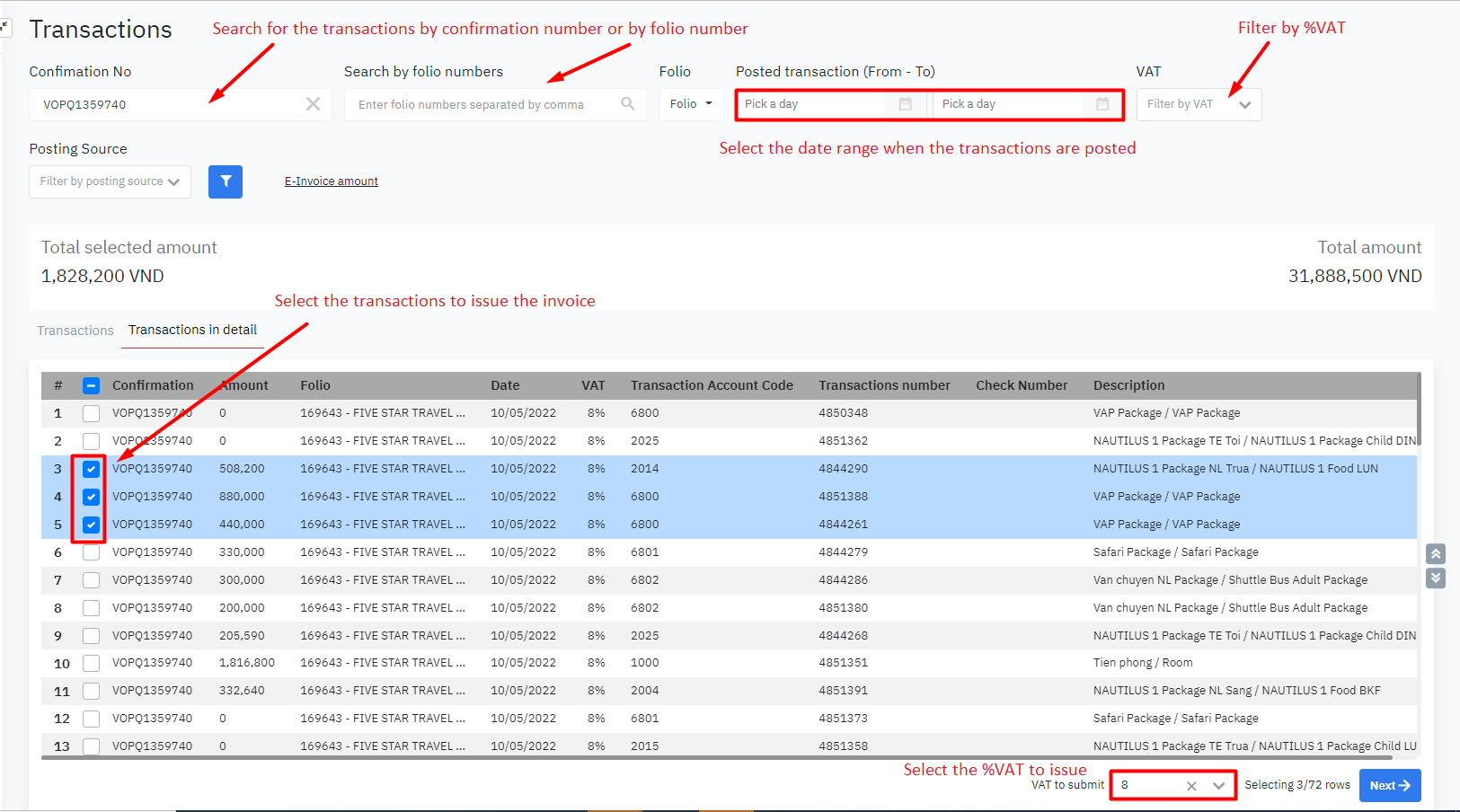Open the E-Invoice amount link

[331, 181]
